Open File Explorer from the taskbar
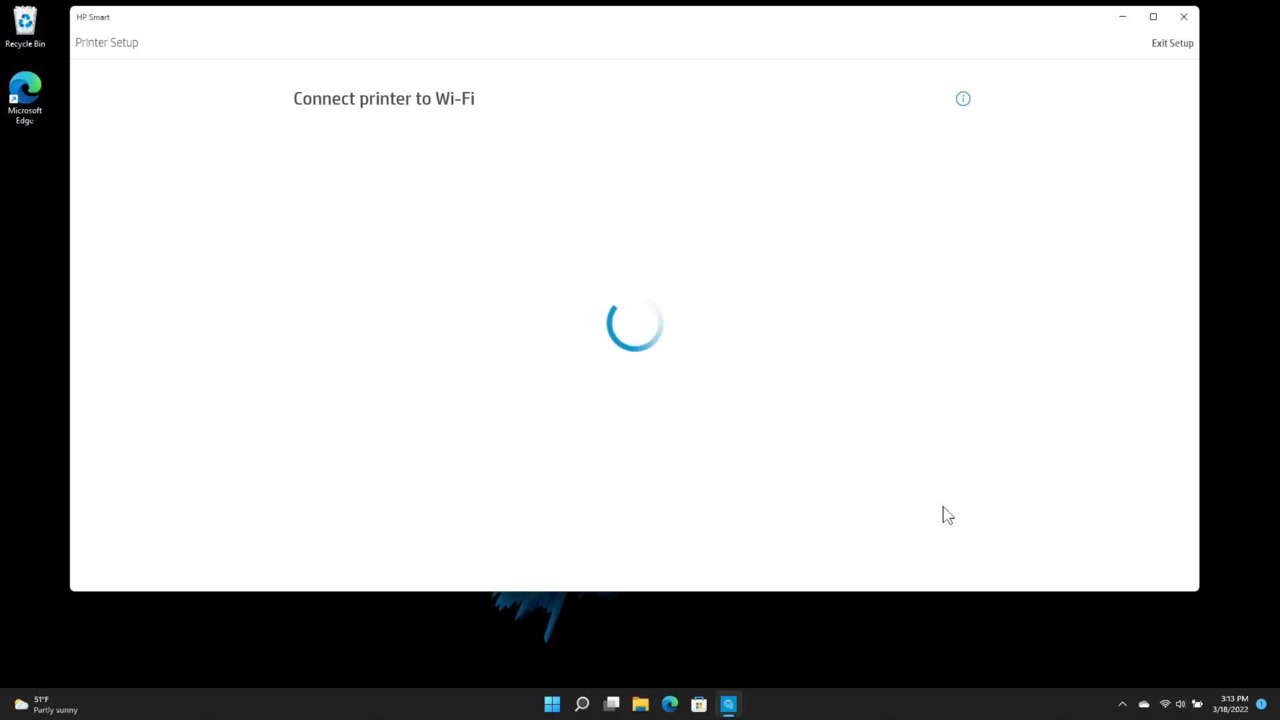Image resolution: width=1280 pixels, height=720 pixels. click(640, 704)
